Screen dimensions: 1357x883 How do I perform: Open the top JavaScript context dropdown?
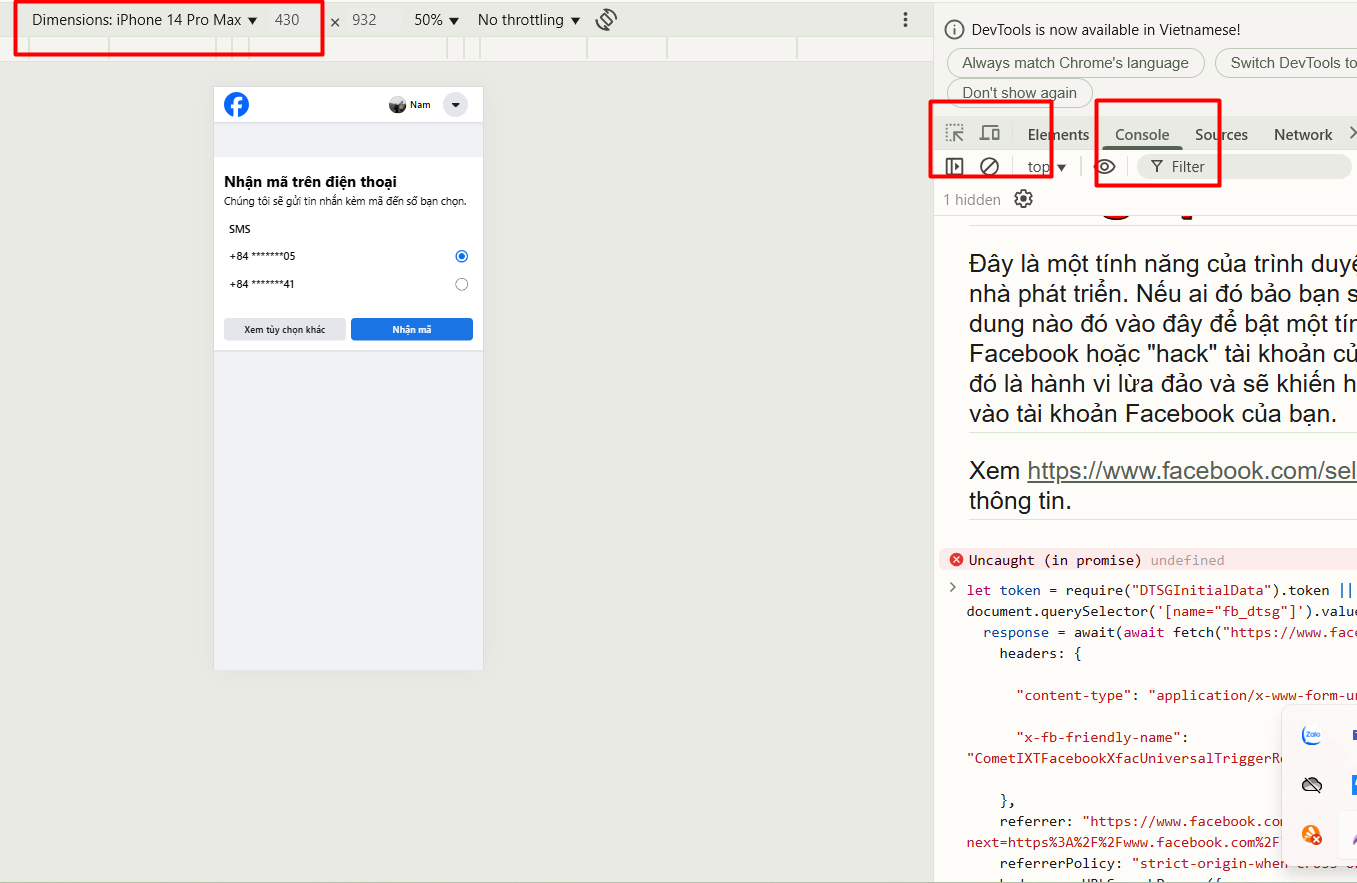[x=1047, y=167]
